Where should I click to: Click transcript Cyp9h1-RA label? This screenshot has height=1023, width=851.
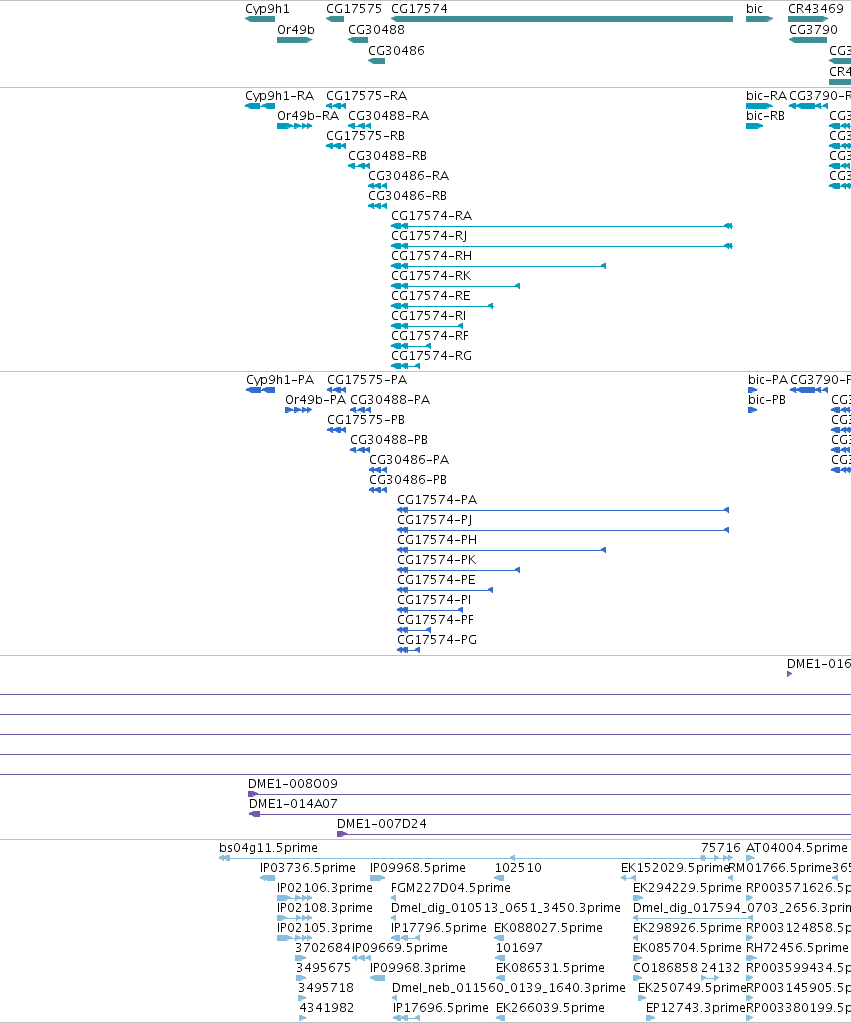tap(279, 96)
